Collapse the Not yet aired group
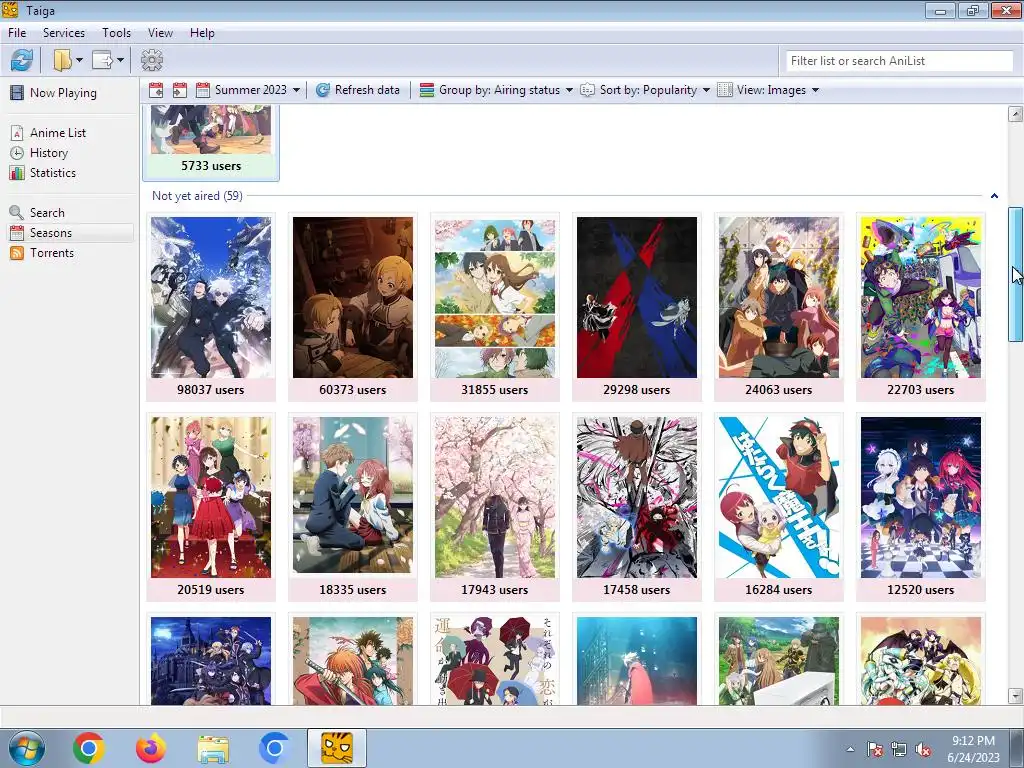This screenshot has width=1024, height=768. [x=994, y=196]
